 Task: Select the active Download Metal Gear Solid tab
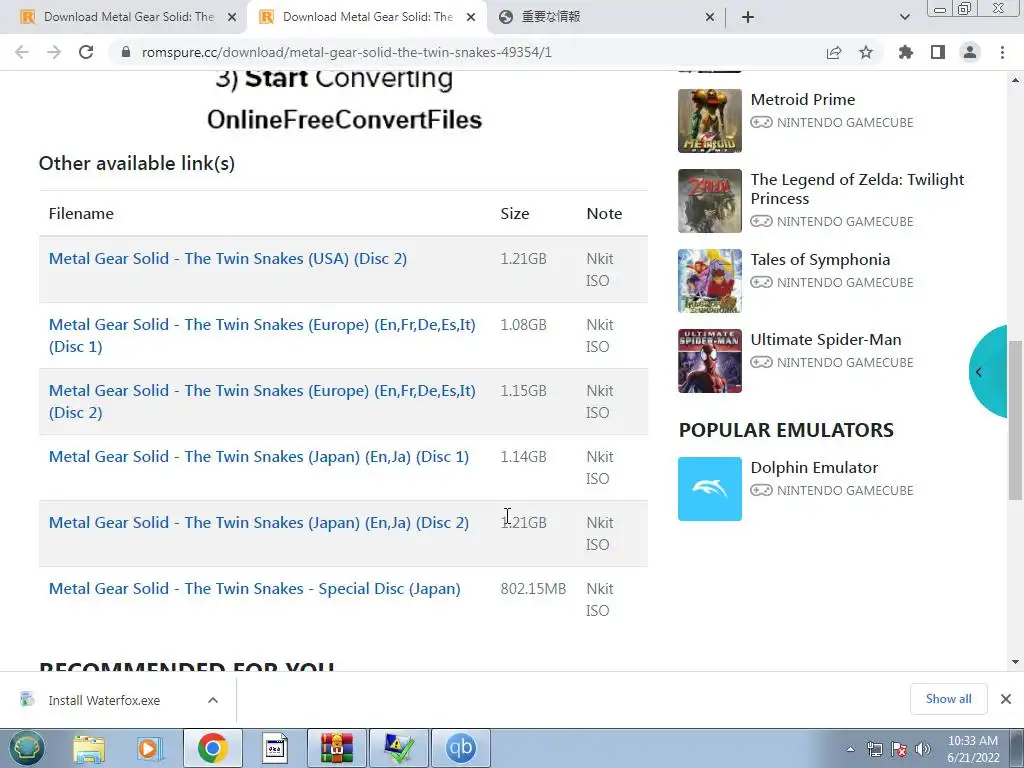(366, 17)
